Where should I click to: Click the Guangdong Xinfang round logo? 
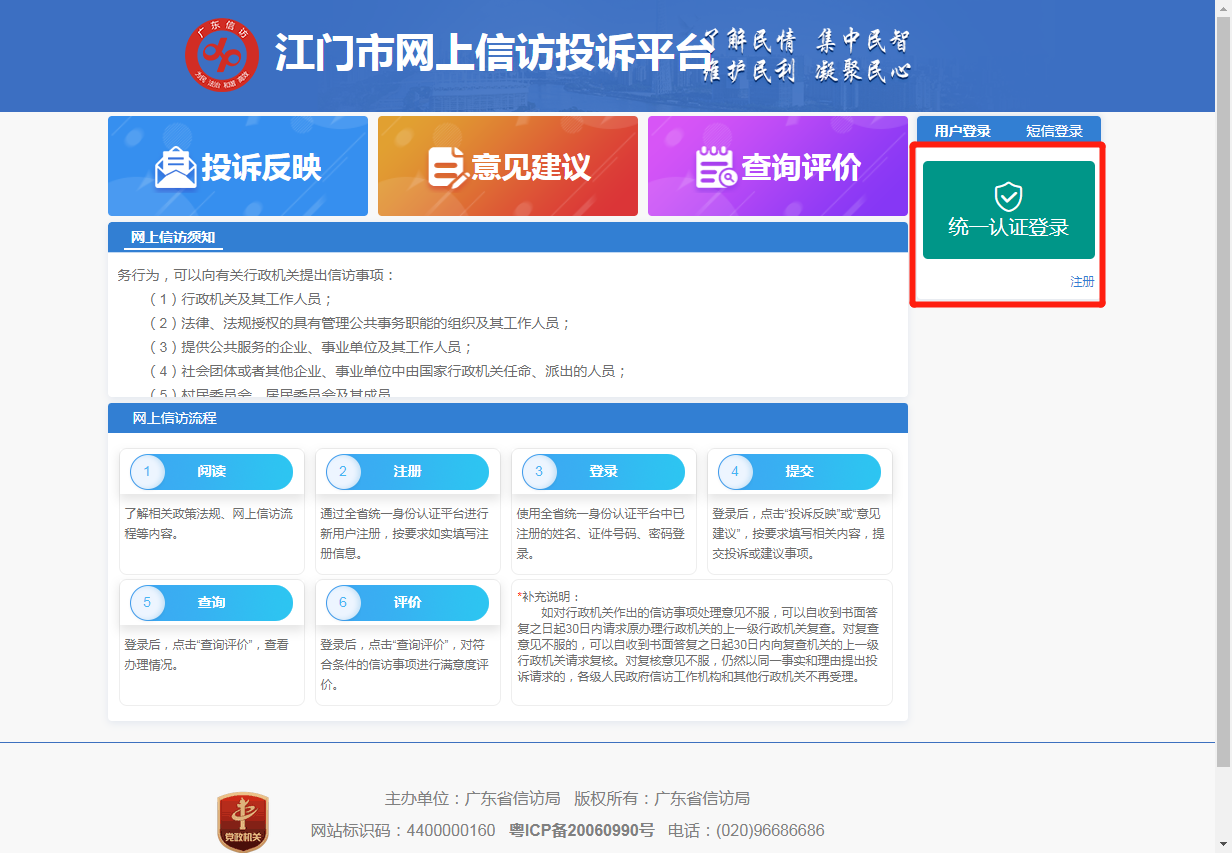(222, 54)
